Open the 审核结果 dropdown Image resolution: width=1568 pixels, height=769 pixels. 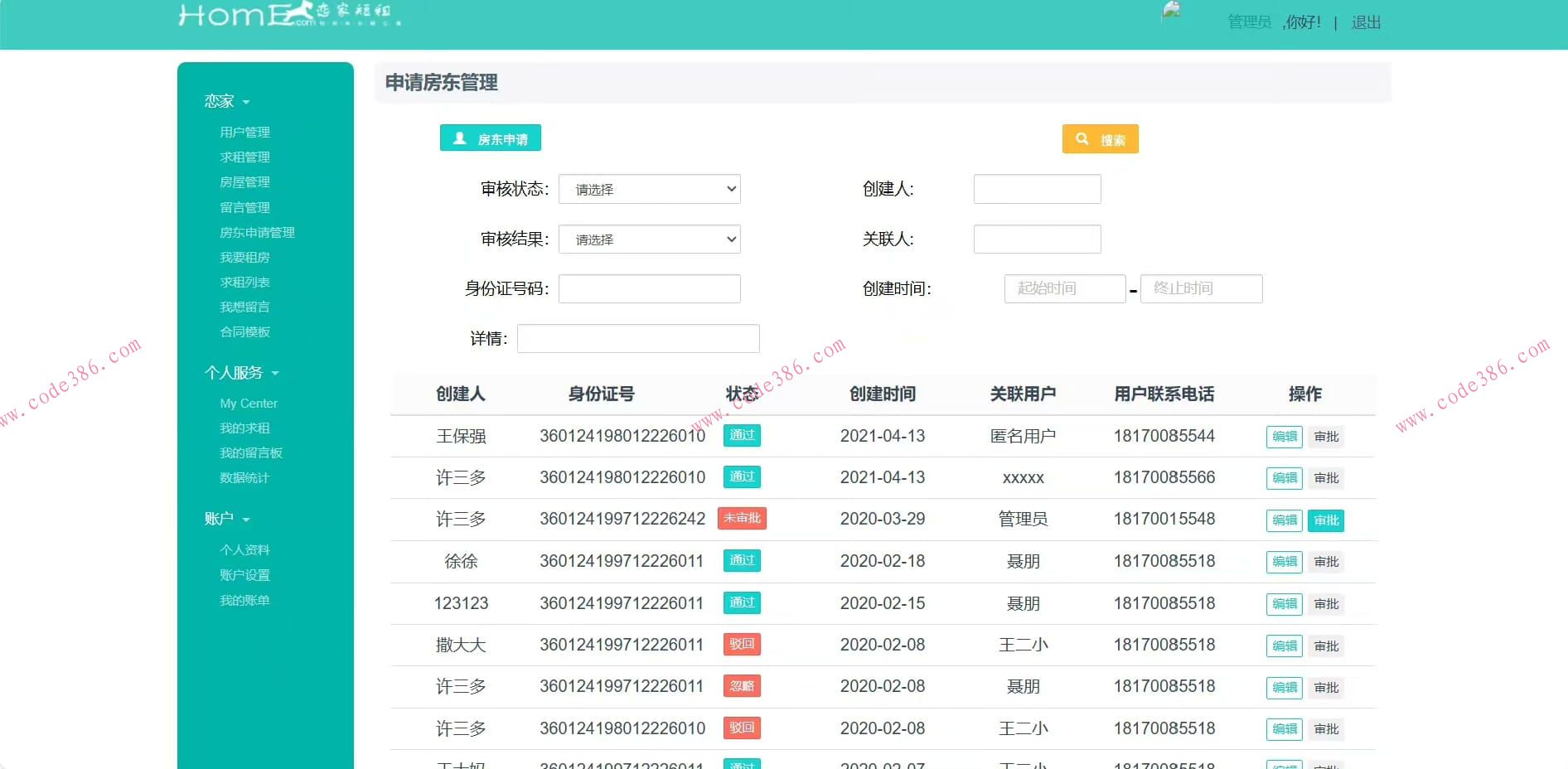pyautogui.click(x=649, y=239)
